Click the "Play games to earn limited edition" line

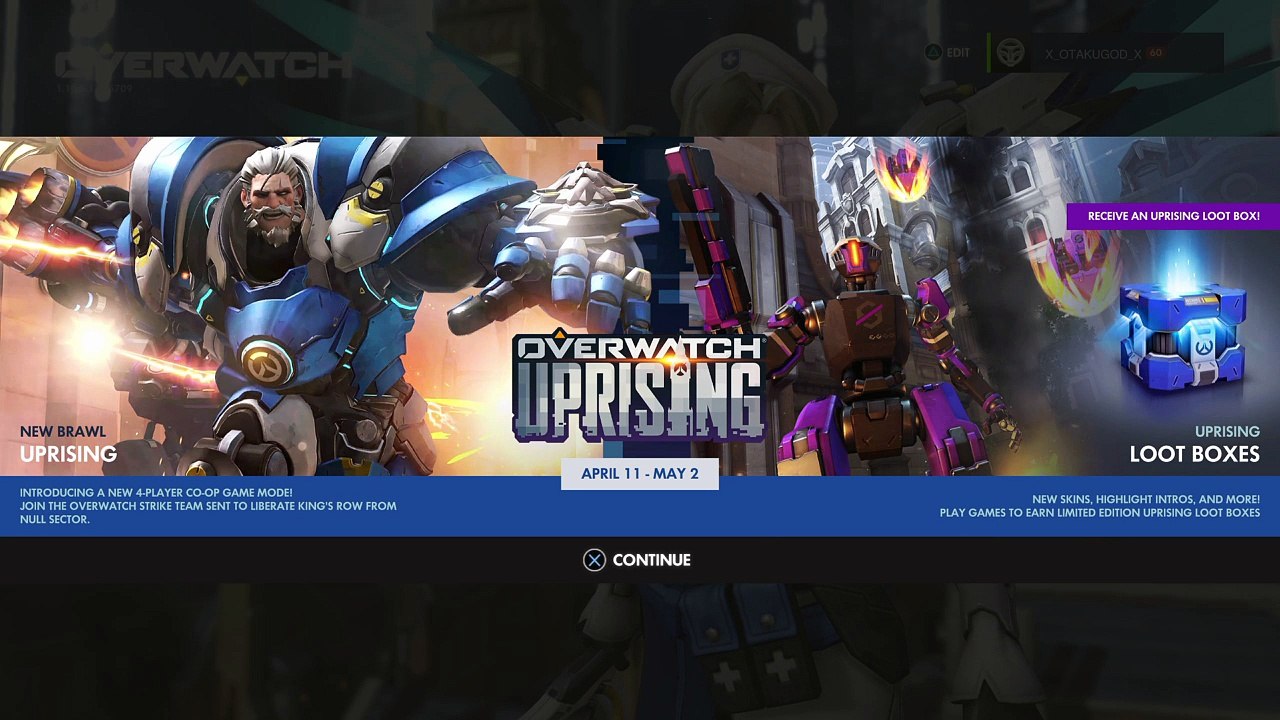click(1100, 513)
